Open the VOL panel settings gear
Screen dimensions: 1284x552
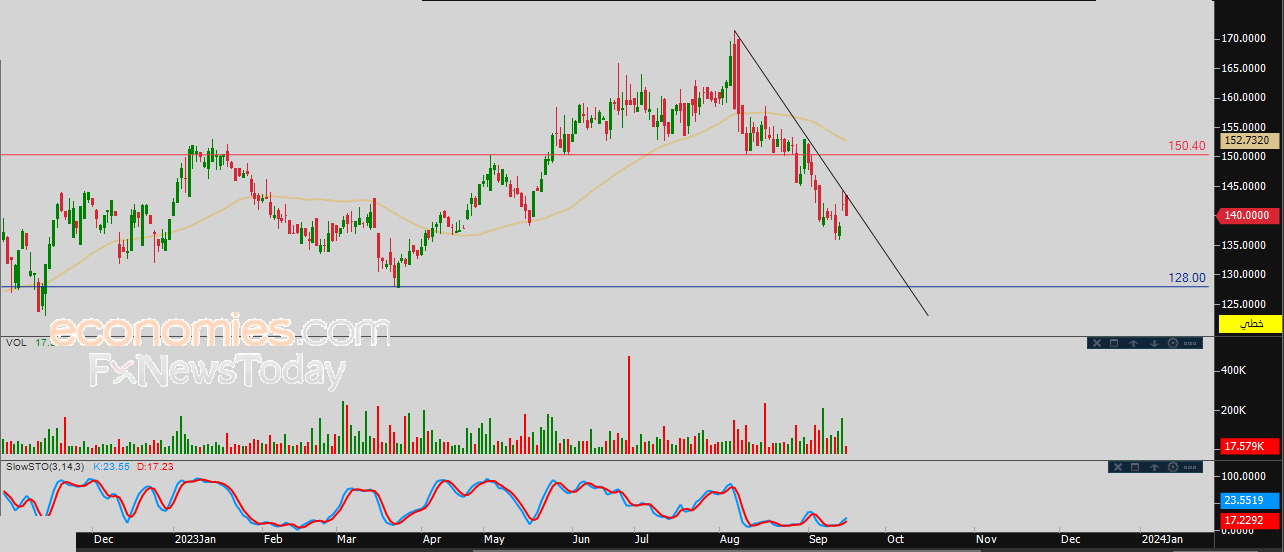pos(1172,343)
